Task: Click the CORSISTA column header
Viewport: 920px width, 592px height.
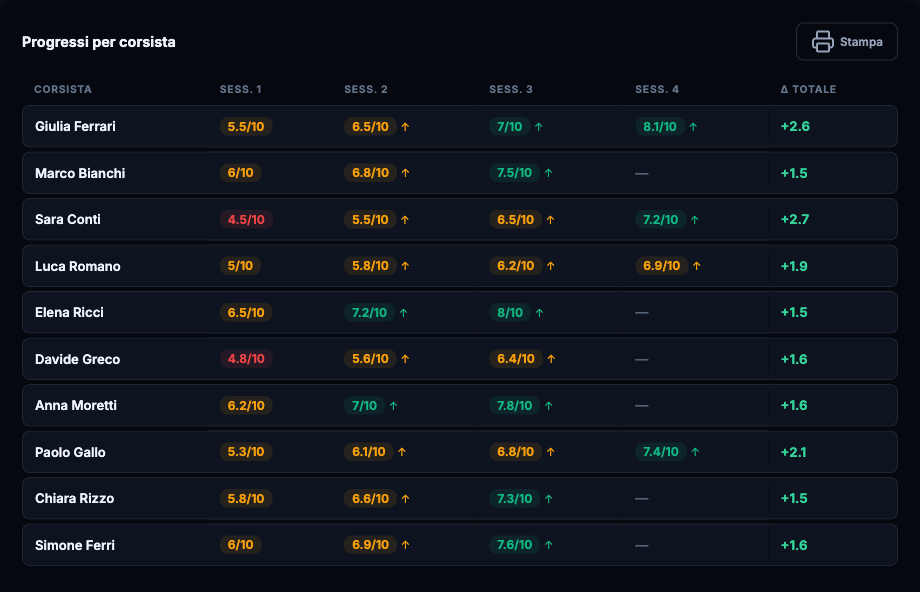Action: (63, 89)
